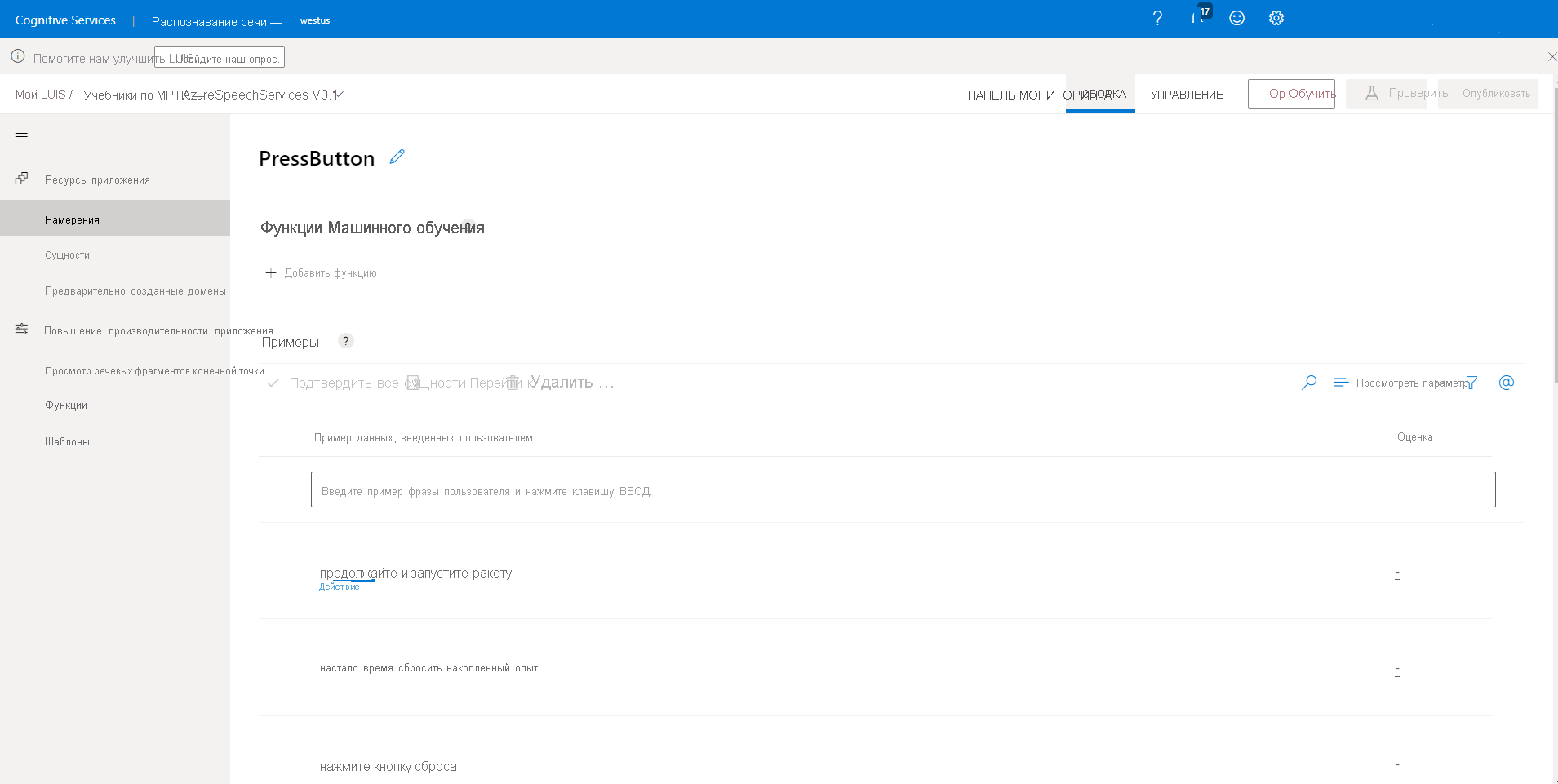Open Предварительно созданные домены
1558x784 pixels.
pyautogui.click(x=135, y=291)
